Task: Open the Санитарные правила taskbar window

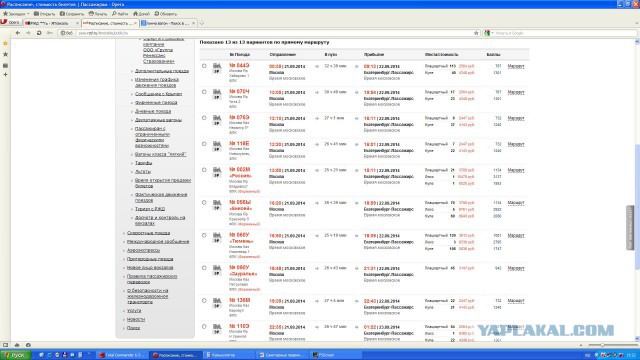Action: 282,355
